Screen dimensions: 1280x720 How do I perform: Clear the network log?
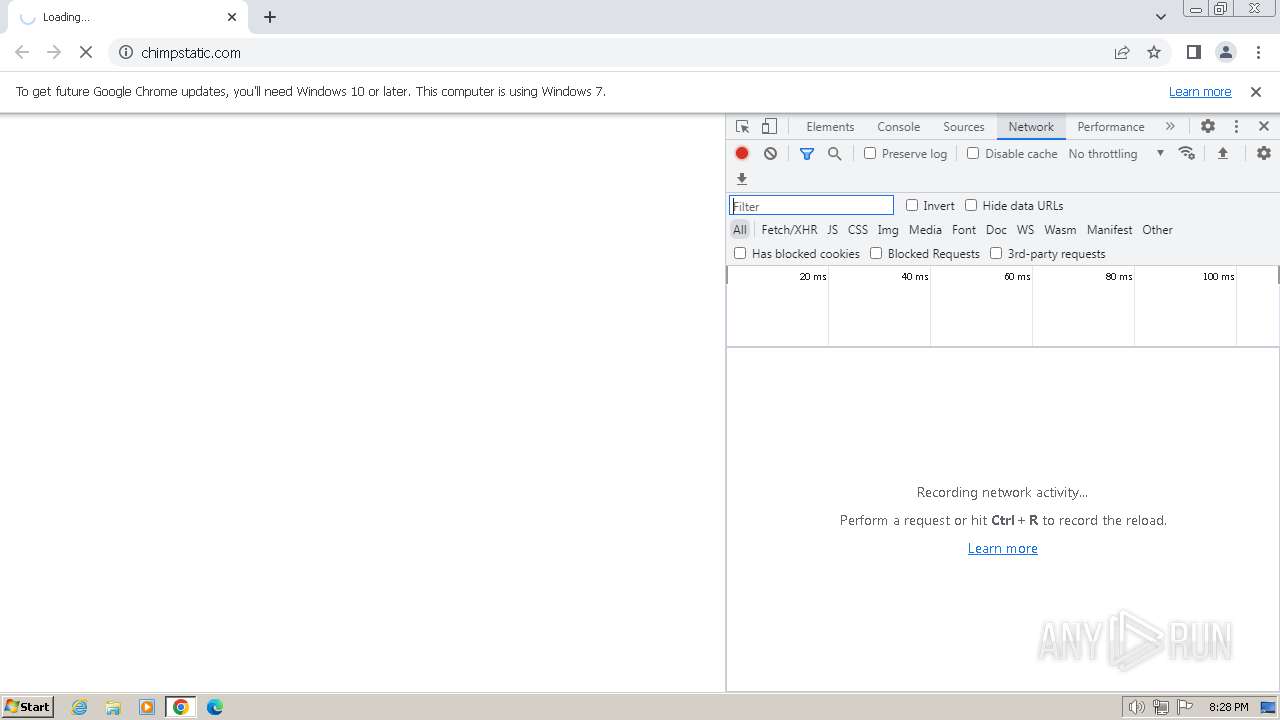(x=770, y=153)
